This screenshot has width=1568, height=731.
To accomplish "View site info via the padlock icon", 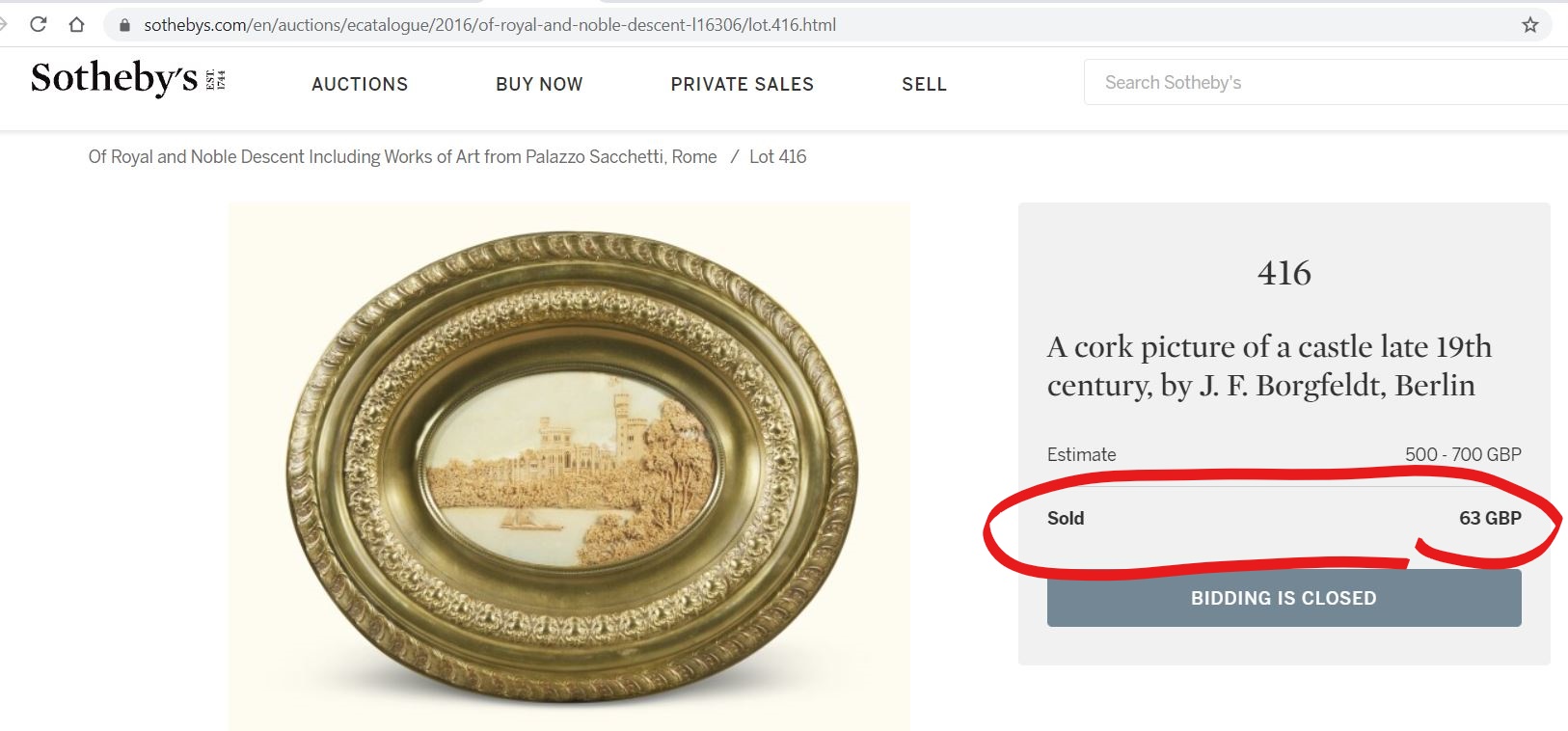I will (x=124, y=25).
